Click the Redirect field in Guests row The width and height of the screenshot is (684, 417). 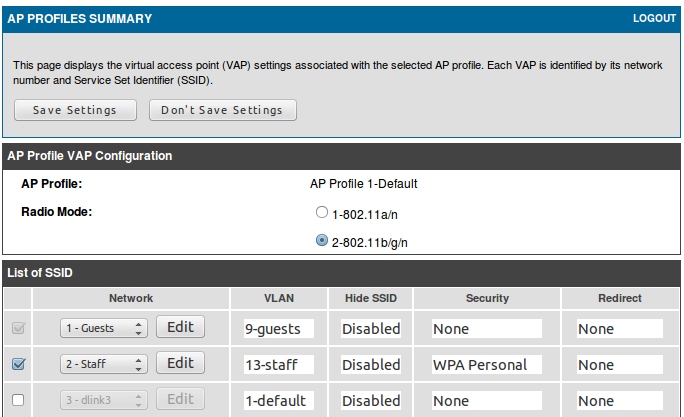click(619, 328)
